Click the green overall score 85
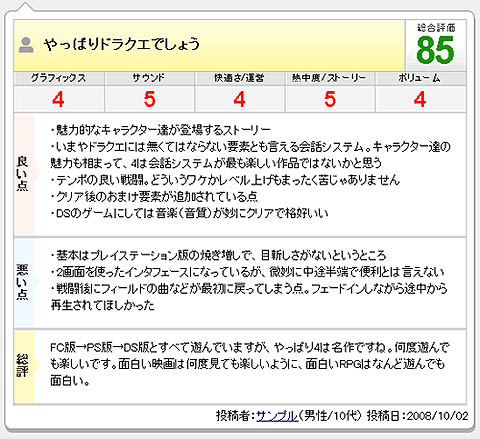 (x=435, y=50)
